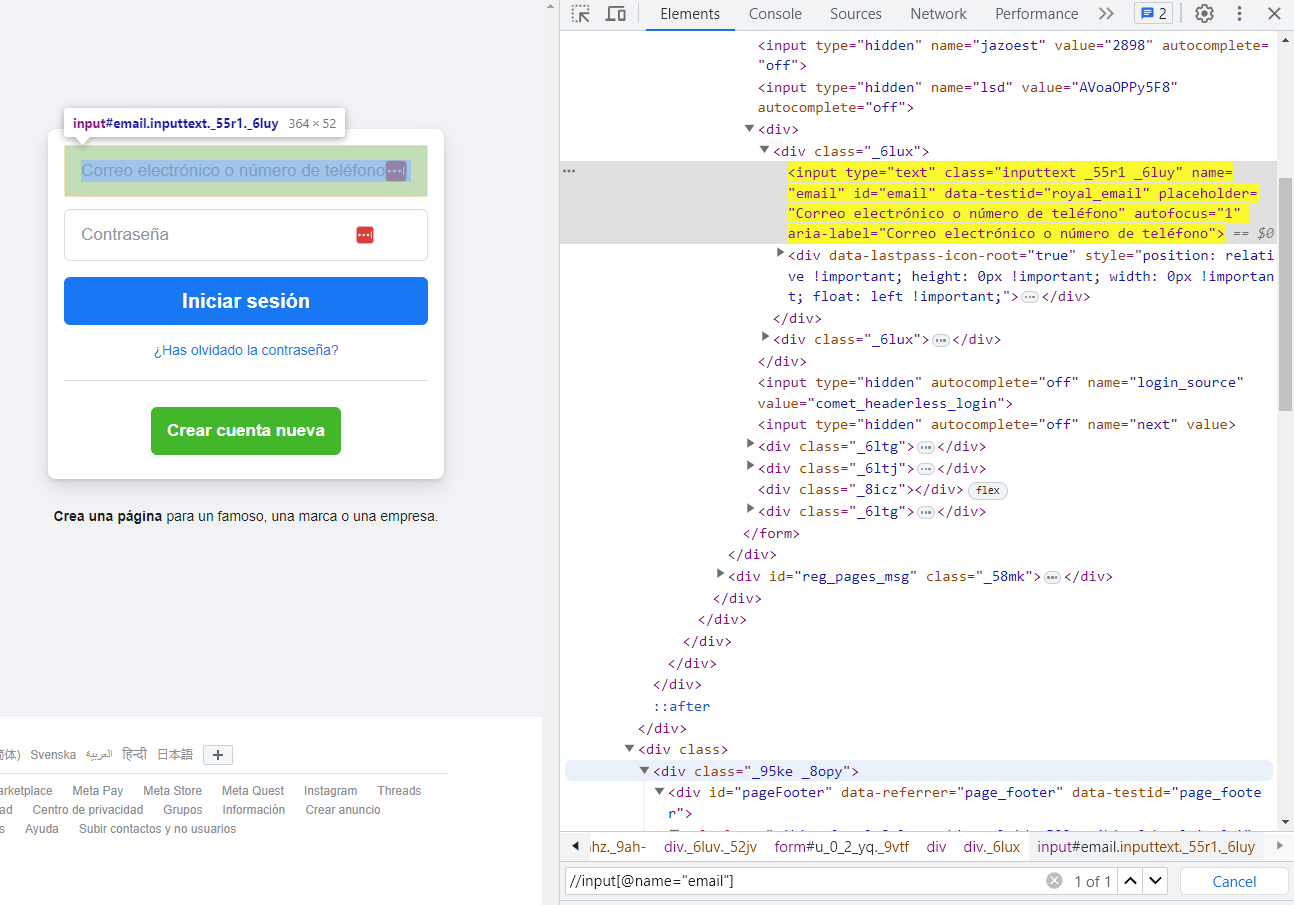The height and width of the screenshot is (905, 1294).
Task: Open the ¿Has olvidado la contraseña? link
Action: (x=245, y=350)
